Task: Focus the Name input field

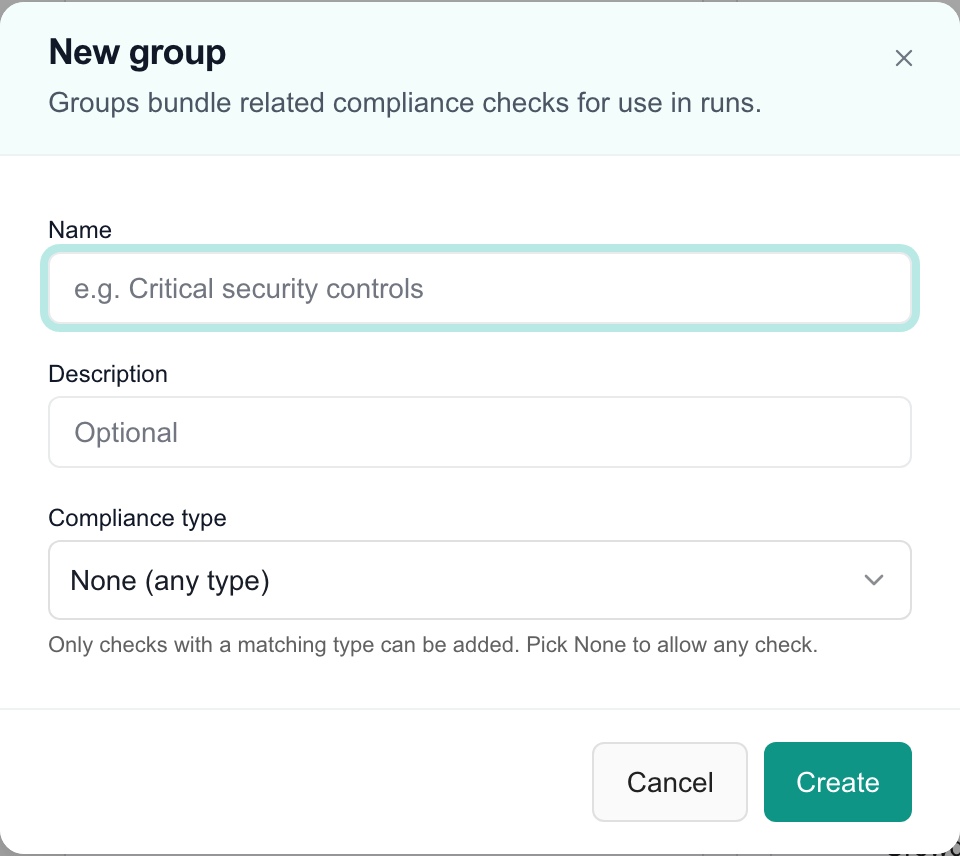Action: coord(480,288)
